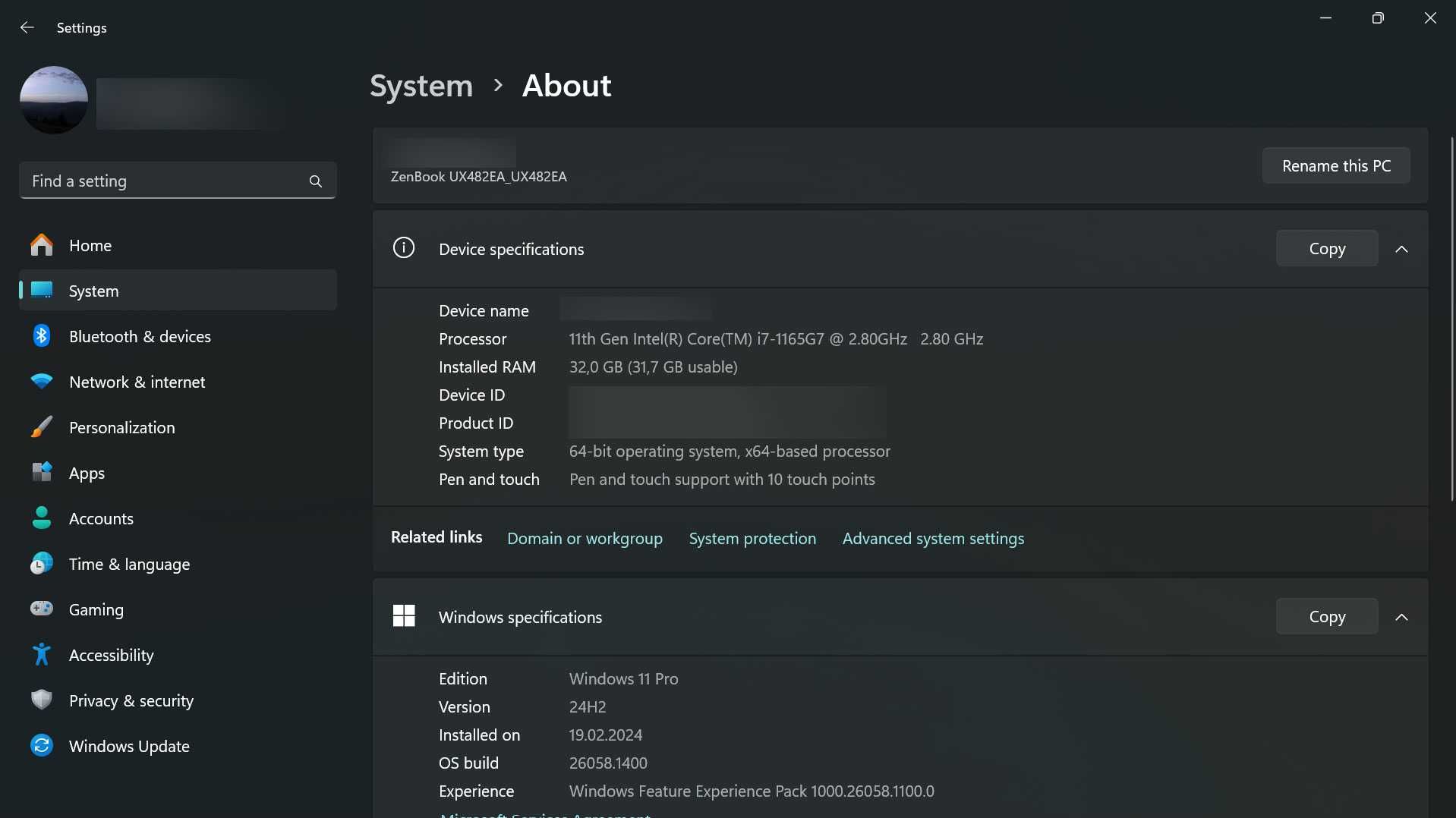Viewport: 1456px width, 818px height.
Task: Copy the Device specifications
Action: point(1327,248)
